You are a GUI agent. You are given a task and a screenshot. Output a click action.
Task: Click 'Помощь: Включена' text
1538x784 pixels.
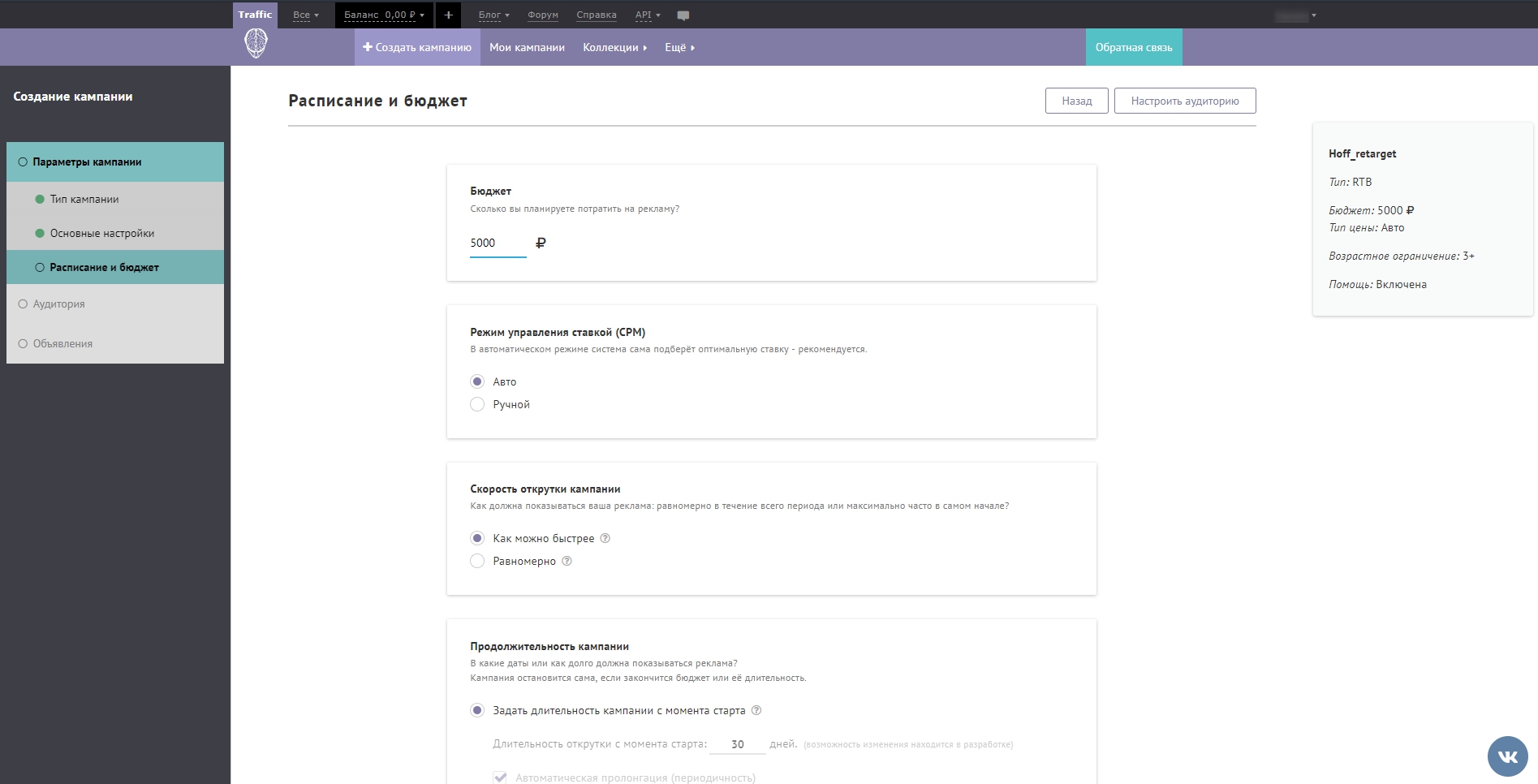coord(1377,284)
